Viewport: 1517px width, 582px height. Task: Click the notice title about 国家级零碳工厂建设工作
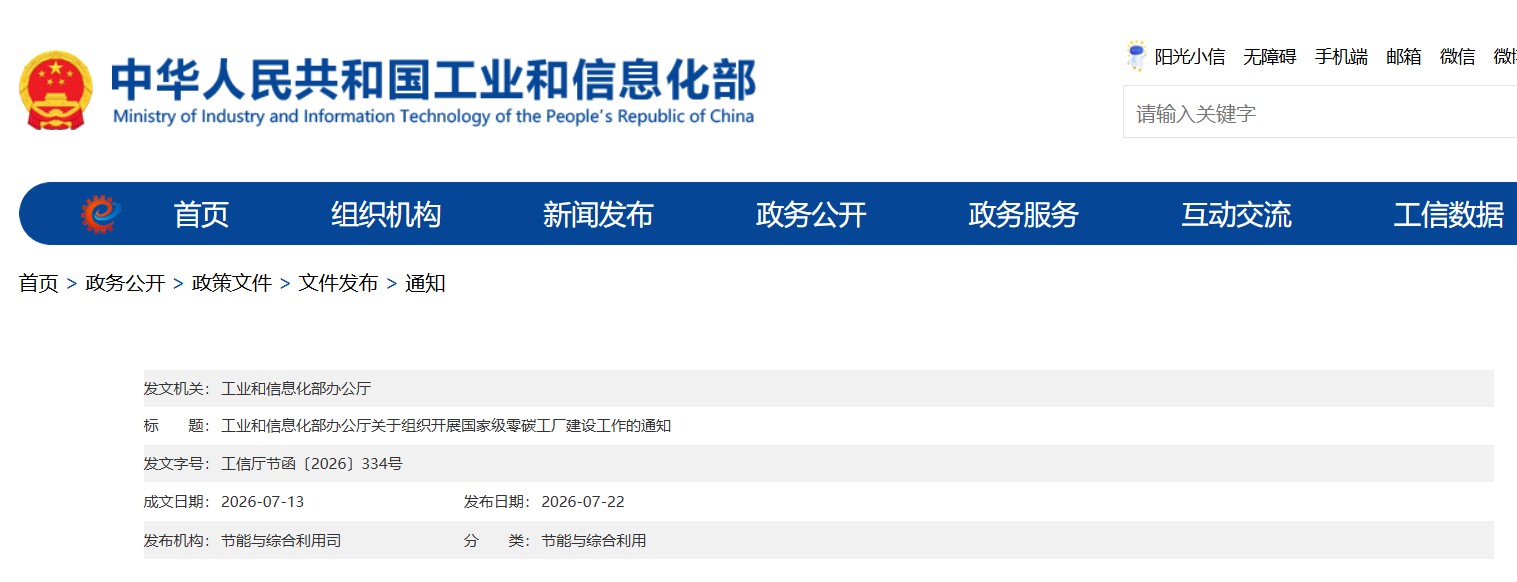pyautogui.click(x=446, y=426)
